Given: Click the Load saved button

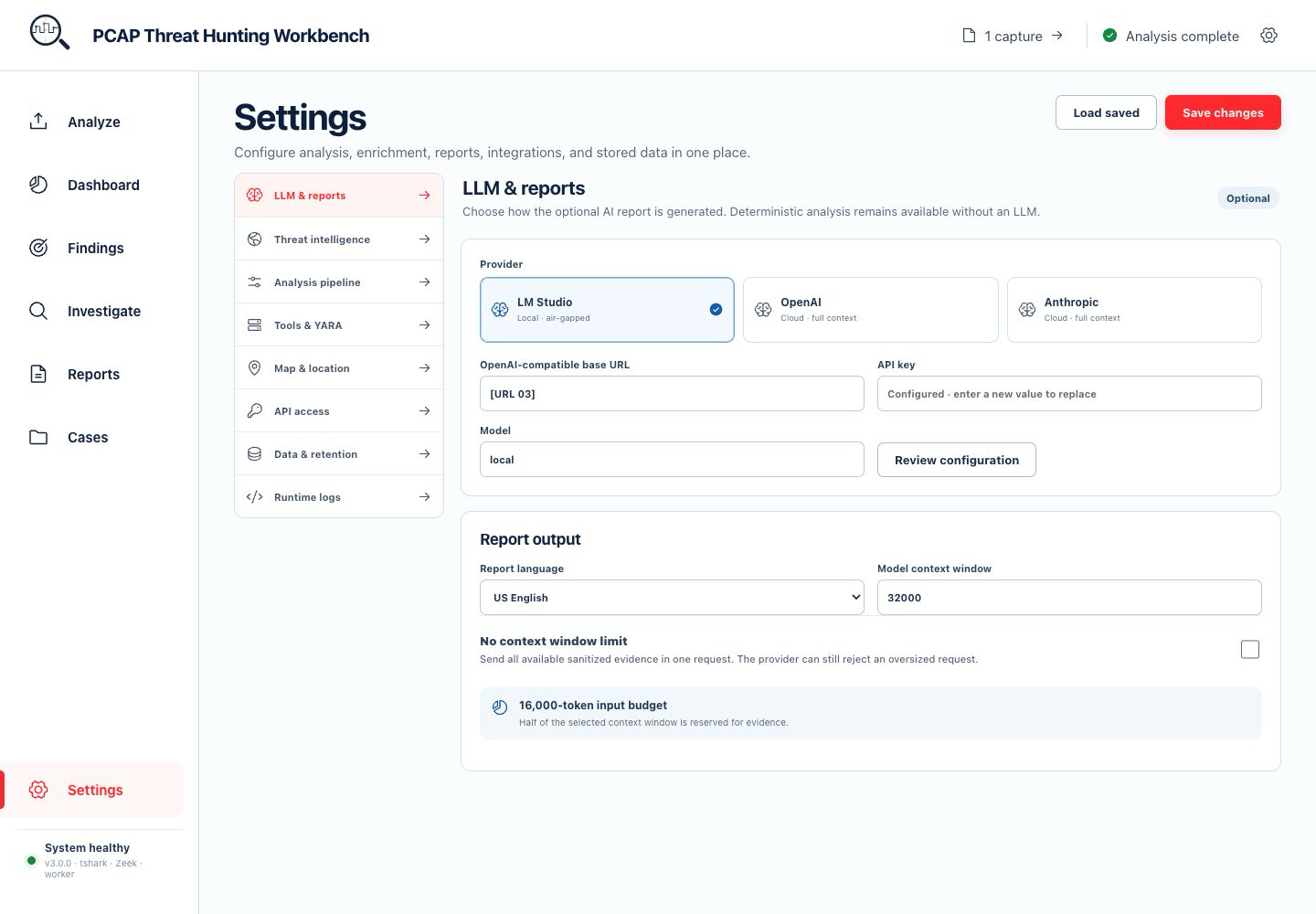Looking at the screenshot, I should tap(1106, 112).
